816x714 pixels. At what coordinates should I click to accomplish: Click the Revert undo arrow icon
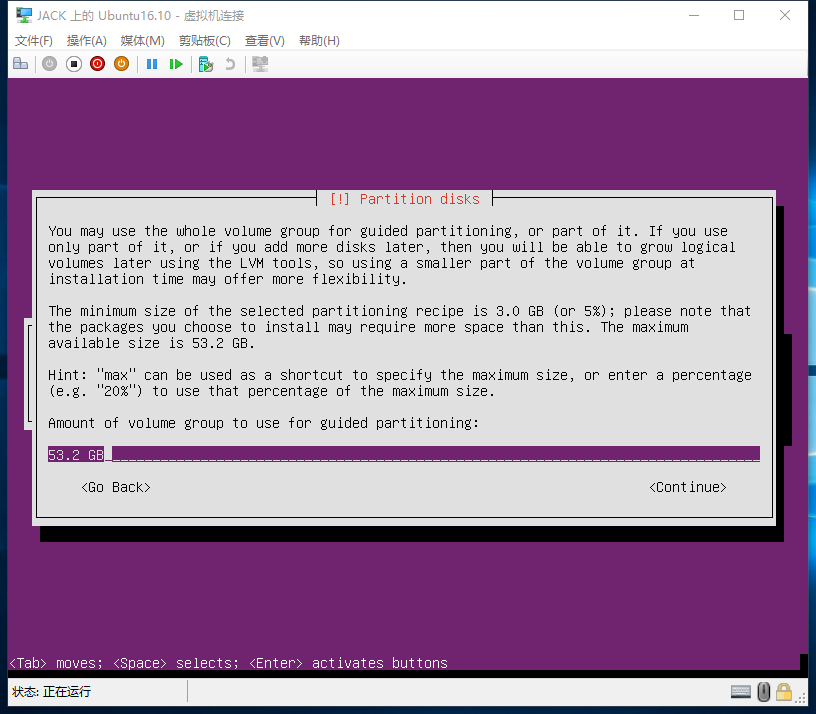tap(230, 64)
